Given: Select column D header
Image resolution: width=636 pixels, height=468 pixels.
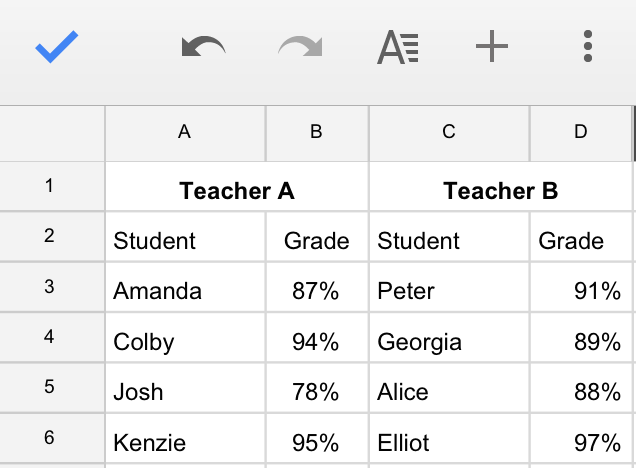Looking at the screenshot, I should pyautogui.click(x=581, y=133).
